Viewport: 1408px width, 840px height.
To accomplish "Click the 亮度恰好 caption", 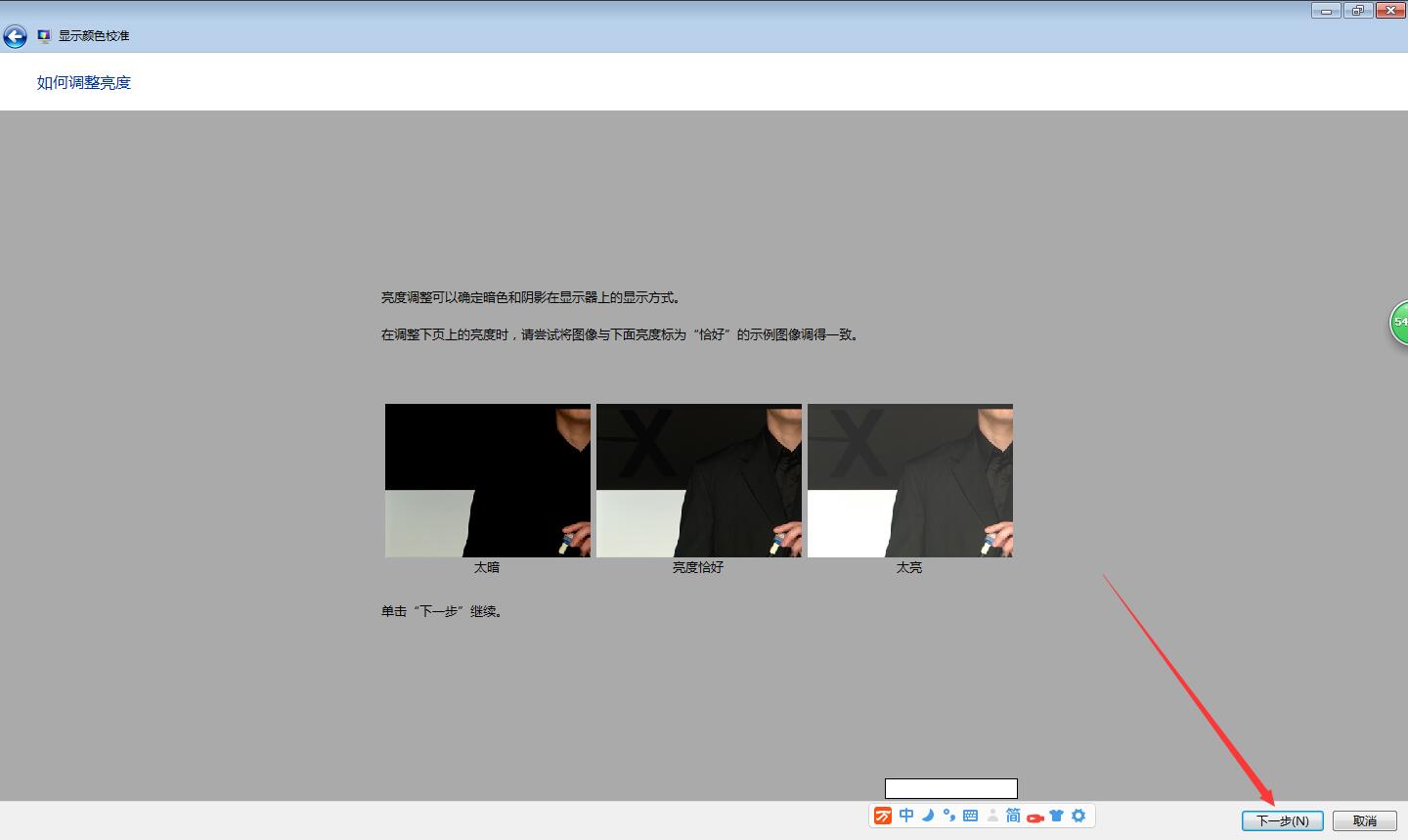I will (x=698, y=567).
